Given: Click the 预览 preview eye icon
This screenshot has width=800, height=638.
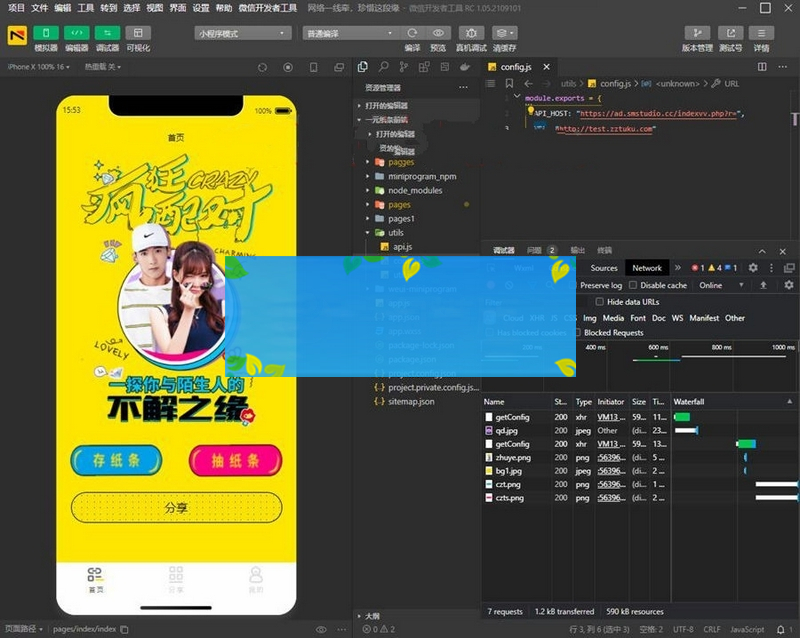Looking at the screenshot, I should tap(438, 33).
